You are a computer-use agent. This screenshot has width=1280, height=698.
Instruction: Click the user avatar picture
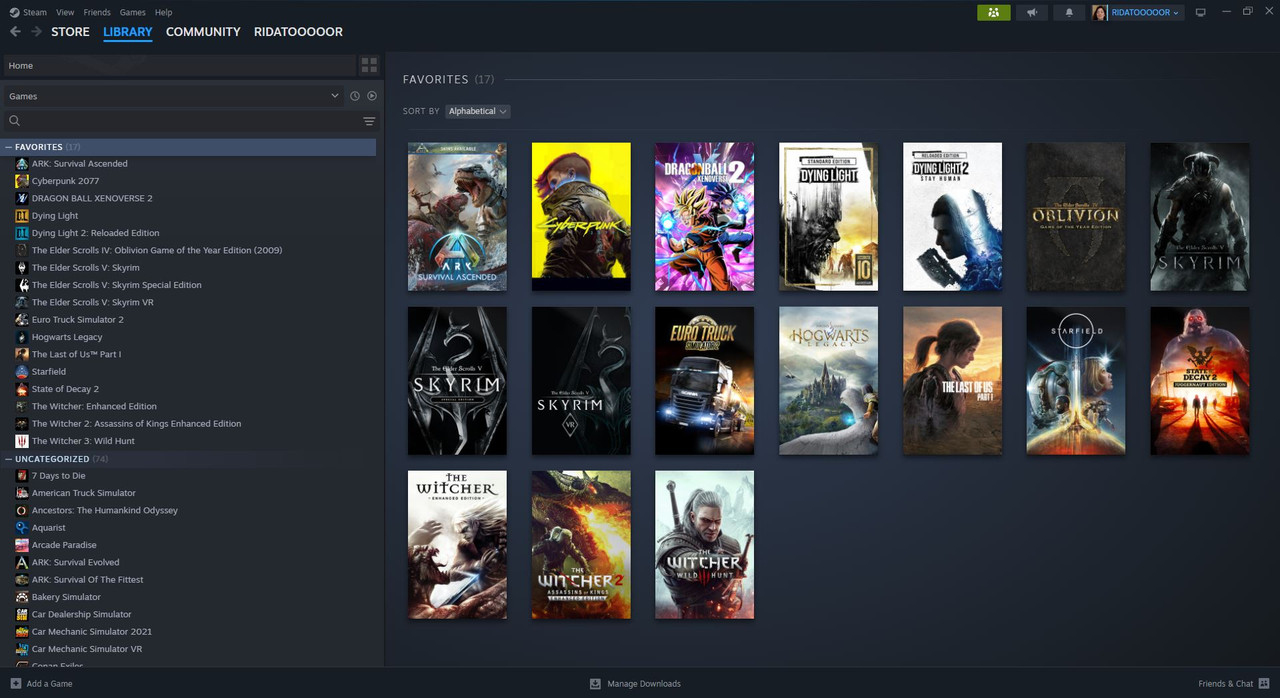coord(1100,12)
